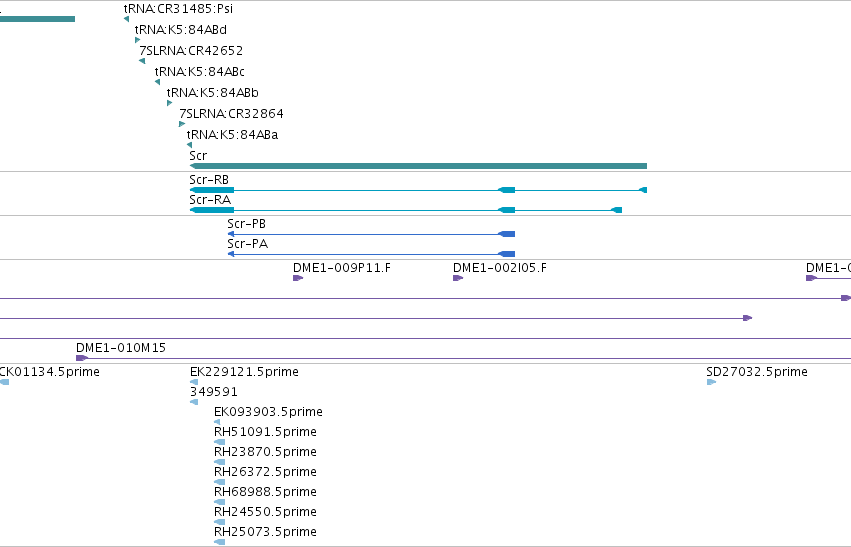The height and width of the screenshot is (547, 851).
Task: Click the Scr-PA protein label
Action: (247, 244)
